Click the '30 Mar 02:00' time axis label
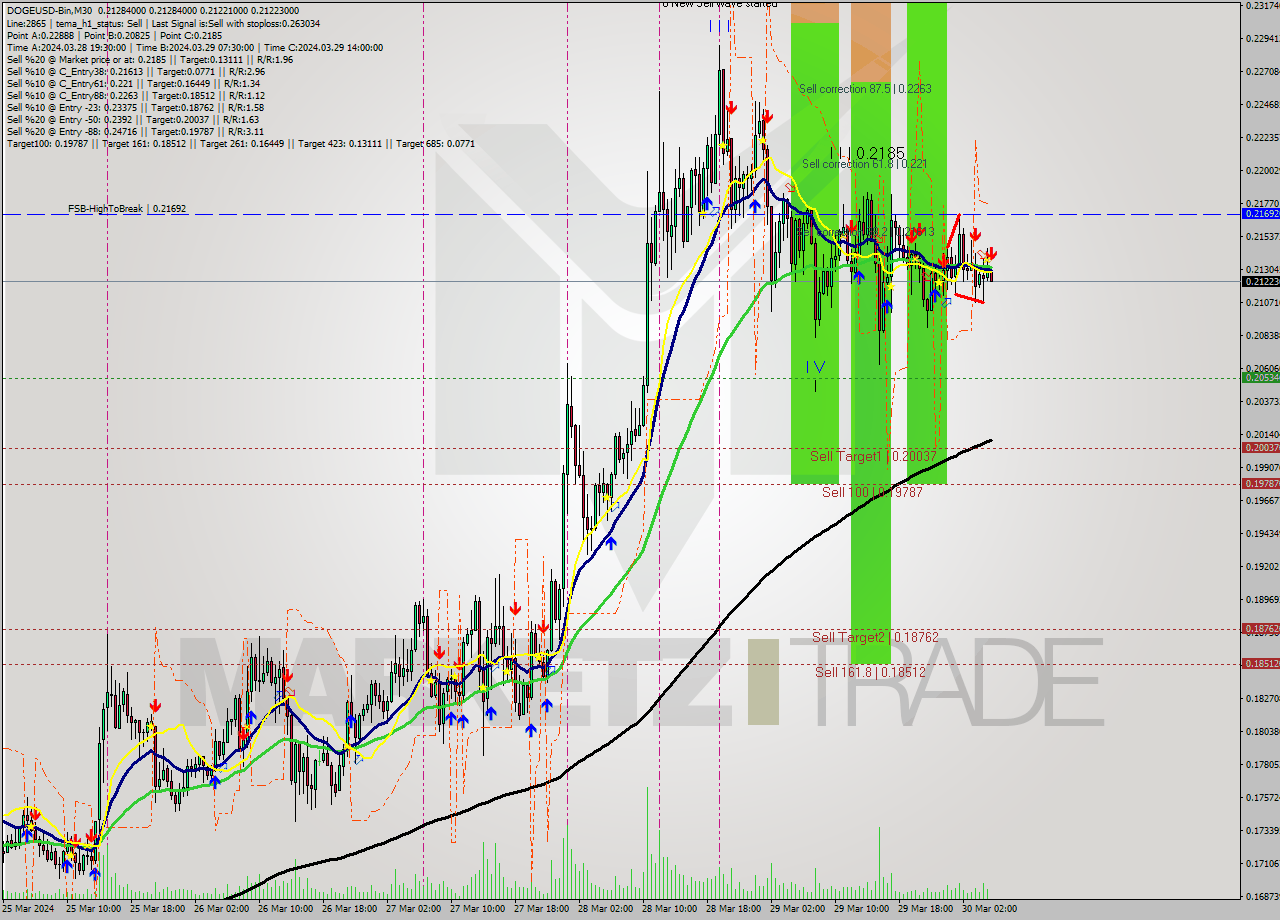1280x920 pixels. [989, 909]
